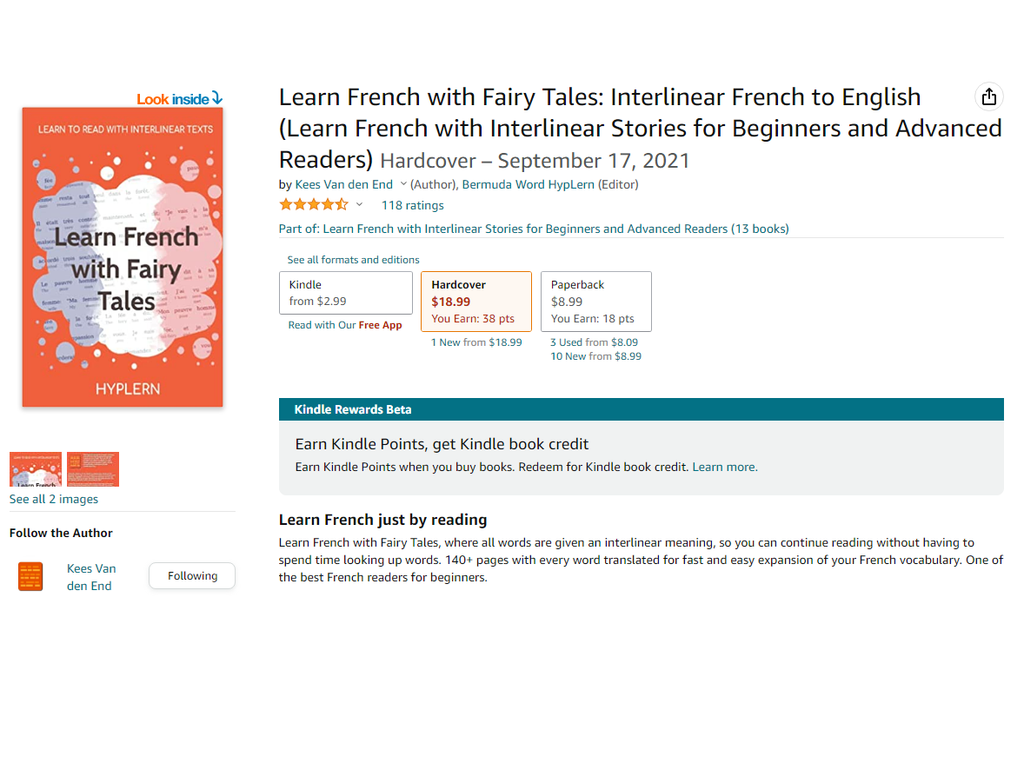Screen dimensions: 1024x783
Task: Click the Learn more link for Kindle Points
Action: click(724, 467)
